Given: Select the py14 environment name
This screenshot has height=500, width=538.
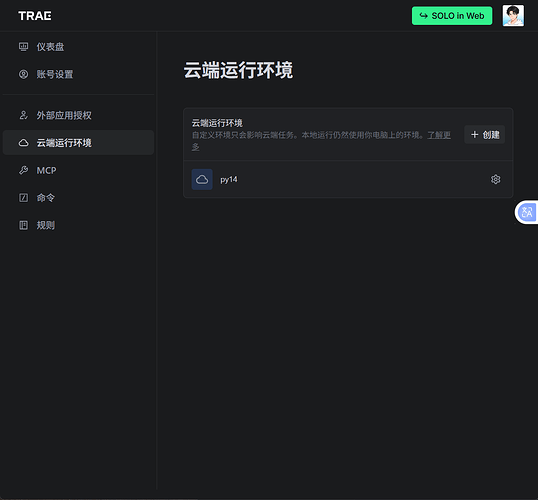Looking at the screenshot, I should 229,179.
